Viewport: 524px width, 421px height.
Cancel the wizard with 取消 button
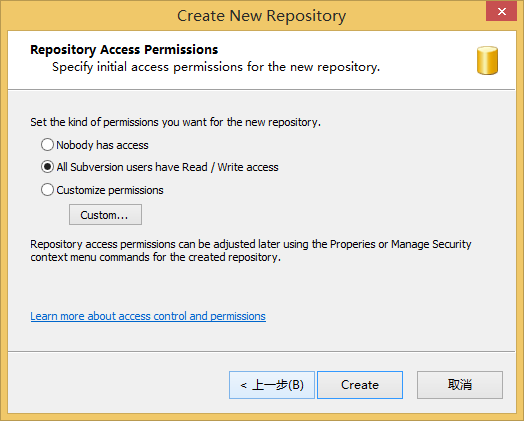pyautogui.click(x=460, y=385)
